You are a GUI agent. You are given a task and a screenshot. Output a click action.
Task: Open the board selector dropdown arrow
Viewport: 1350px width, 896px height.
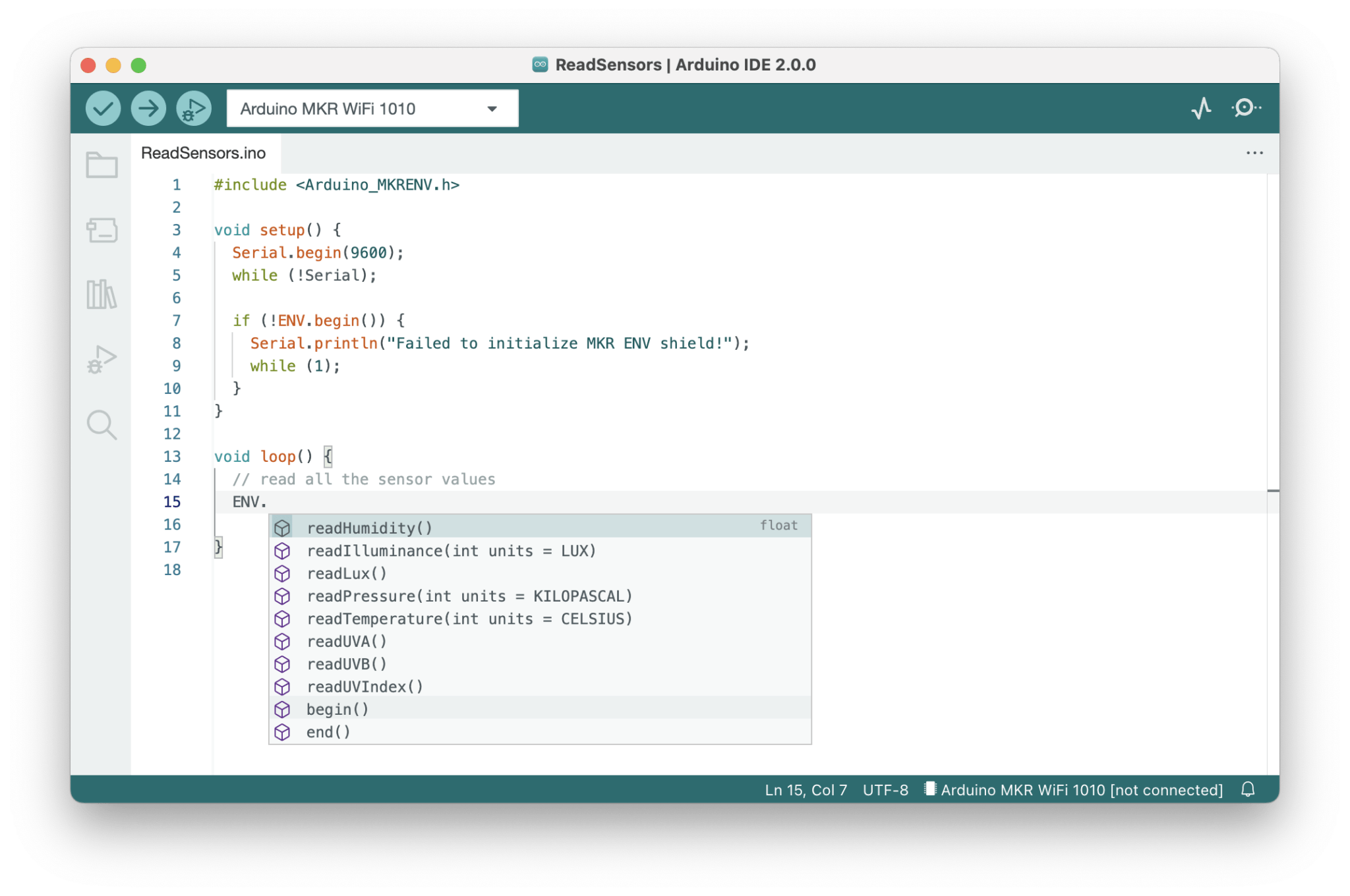(490, 108)
